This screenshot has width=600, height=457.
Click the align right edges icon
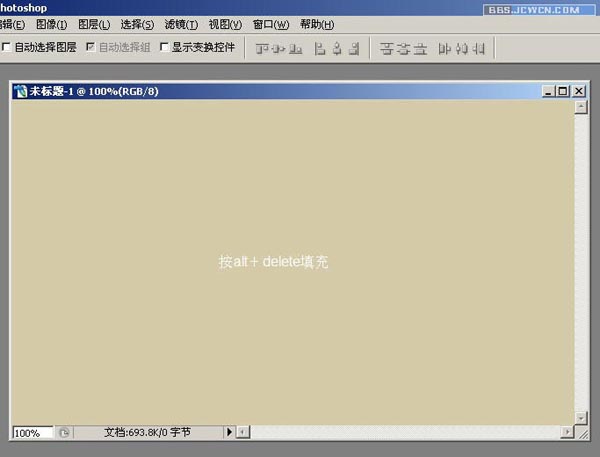[x=354, y=47]
